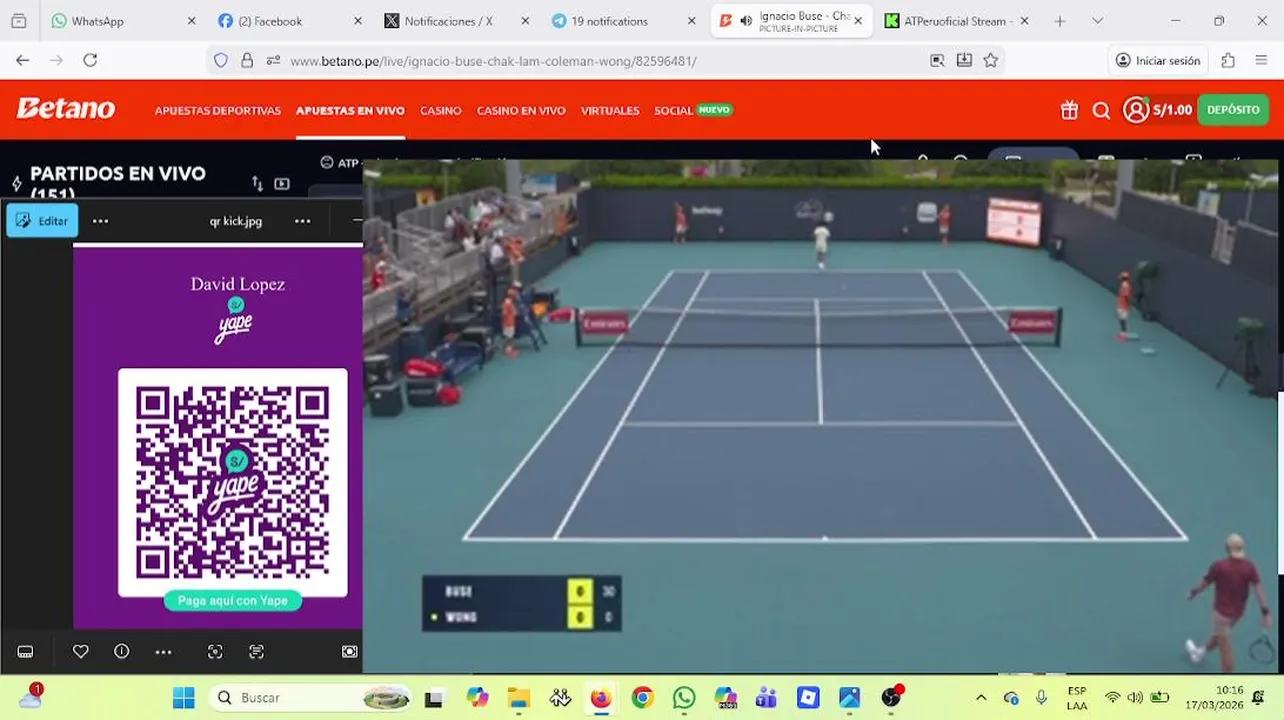Viewport: 1284px width, 720px height.
Task: Reload the Betano page
Action: click(90, 60)
